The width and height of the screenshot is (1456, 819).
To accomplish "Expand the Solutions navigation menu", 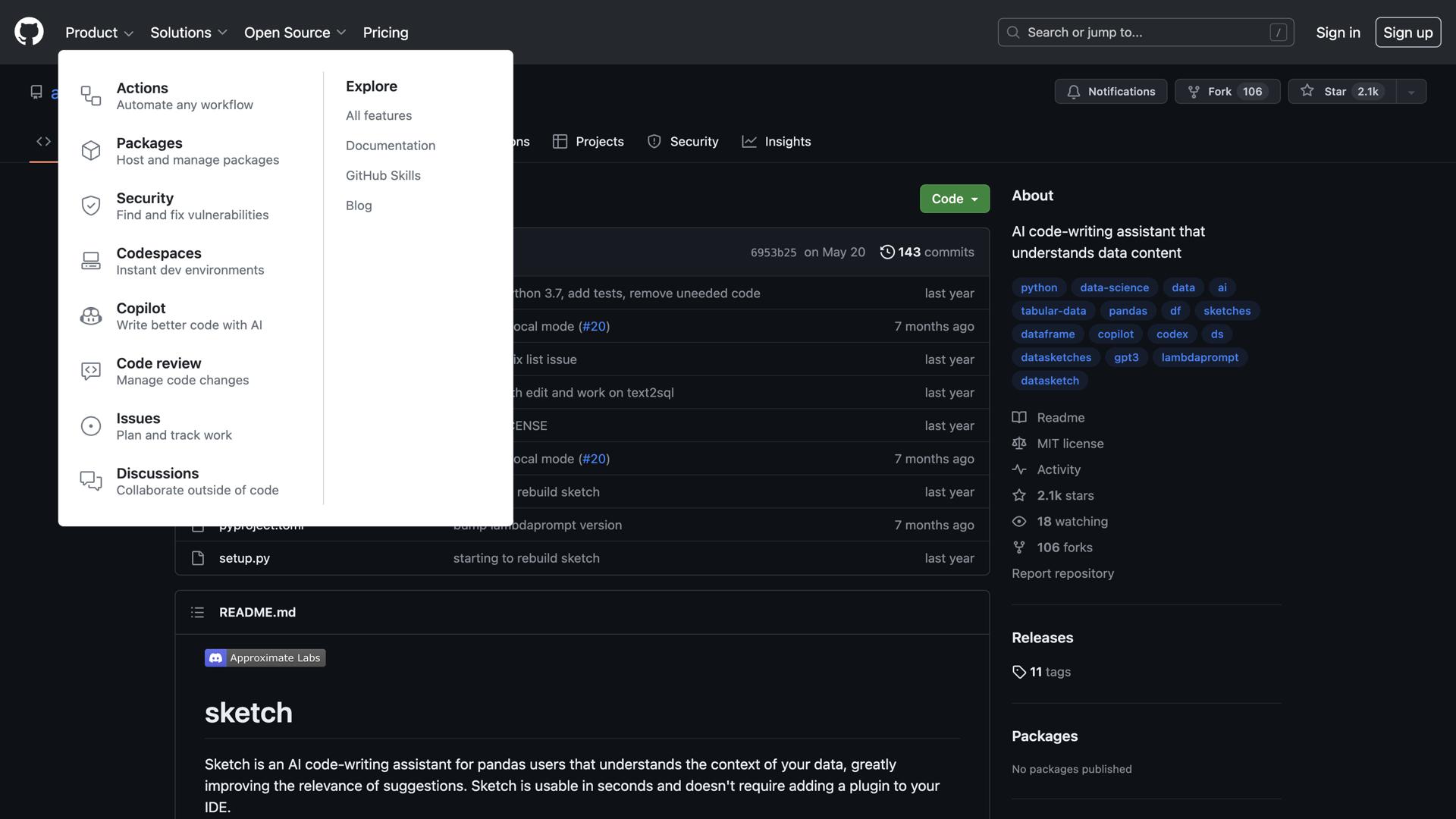I will pos(188,32).
